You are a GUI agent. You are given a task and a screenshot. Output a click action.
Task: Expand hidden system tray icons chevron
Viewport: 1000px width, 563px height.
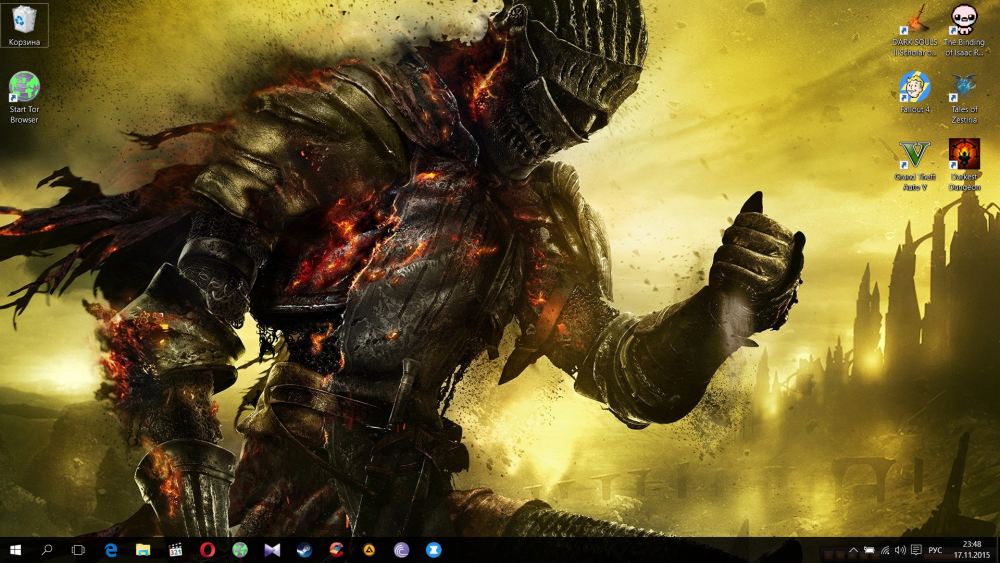pyautogui.click(x=853, y=550)
